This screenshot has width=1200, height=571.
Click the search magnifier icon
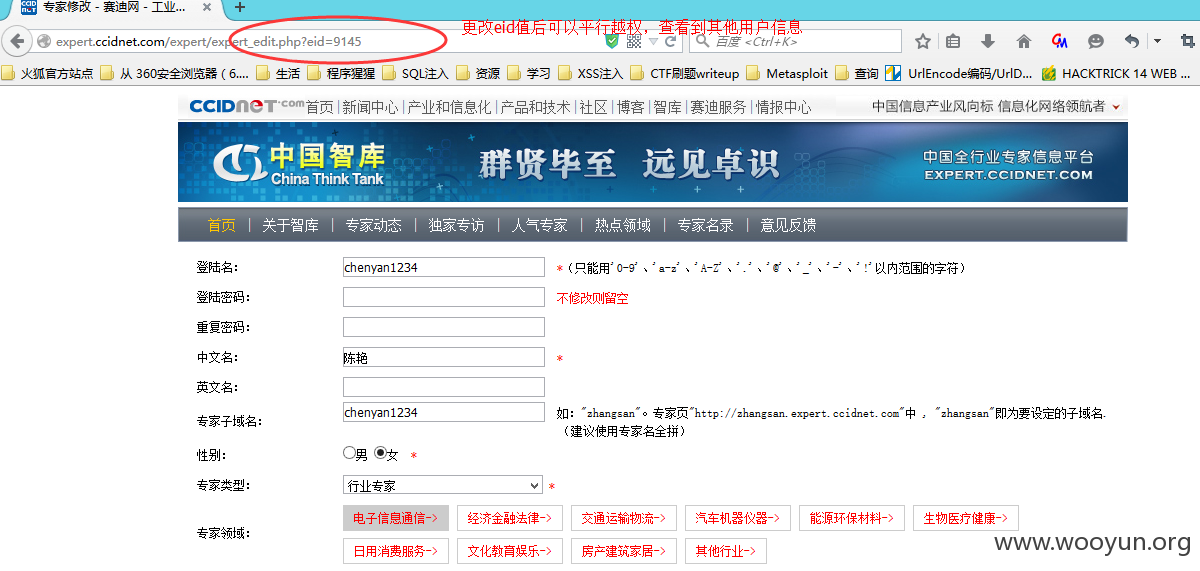coord(703,42)
